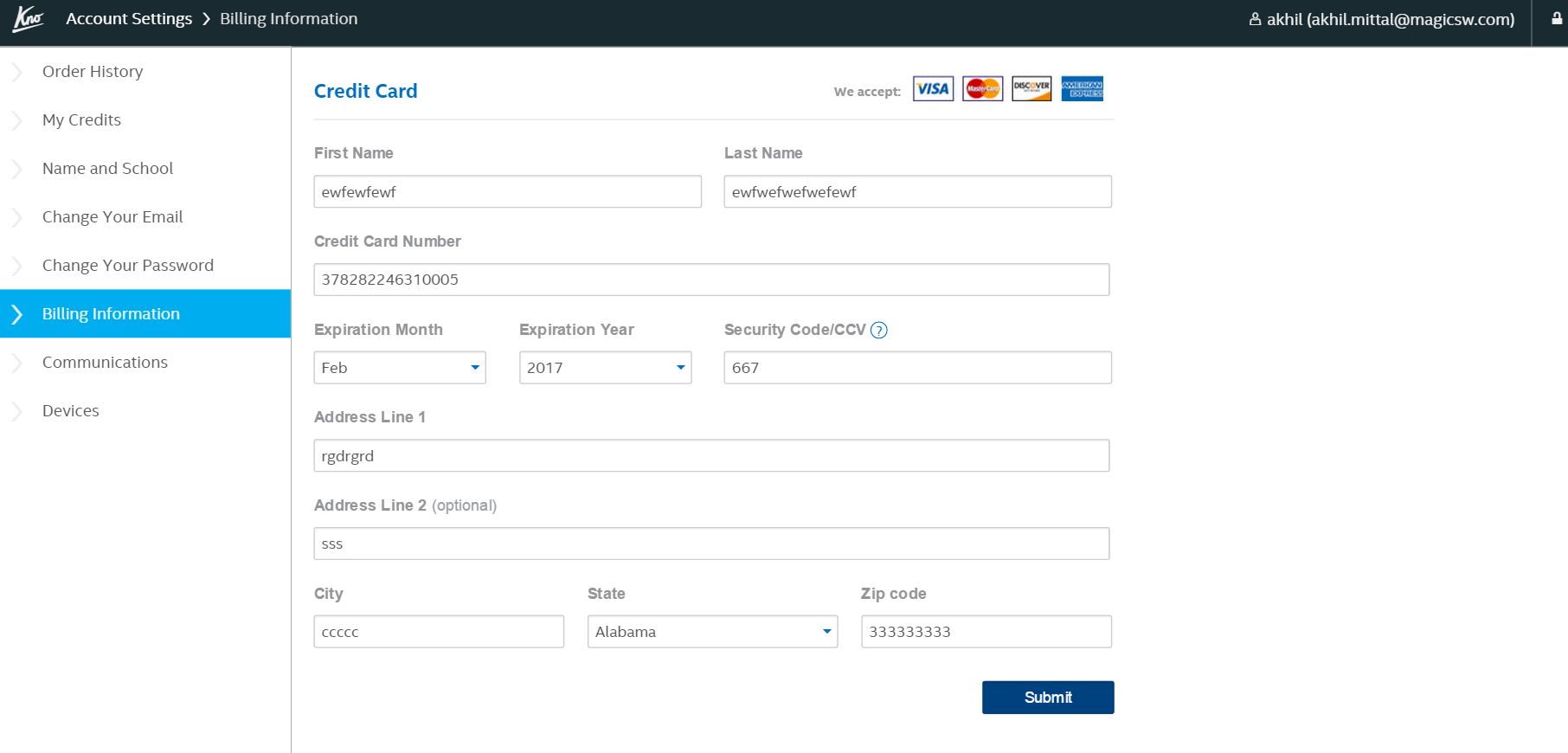
Task: Click the MasterCard logo
Action: point(982,88)
